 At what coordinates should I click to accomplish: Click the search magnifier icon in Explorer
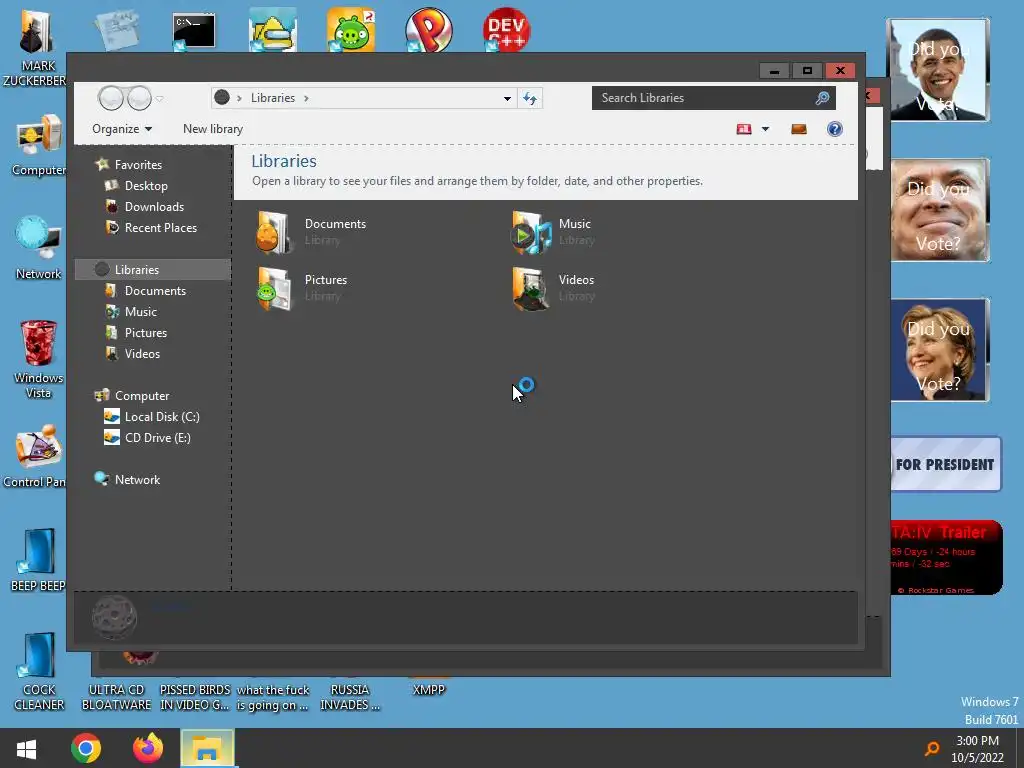822,98
